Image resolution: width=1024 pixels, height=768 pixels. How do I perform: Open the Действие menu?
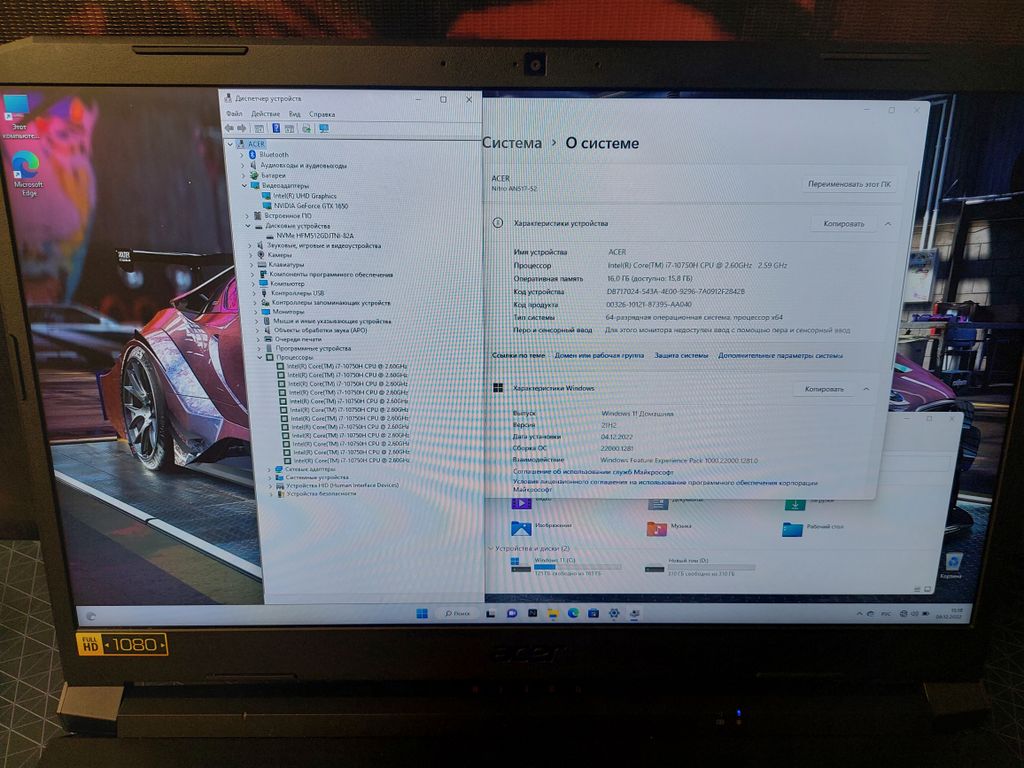(265, 114)
